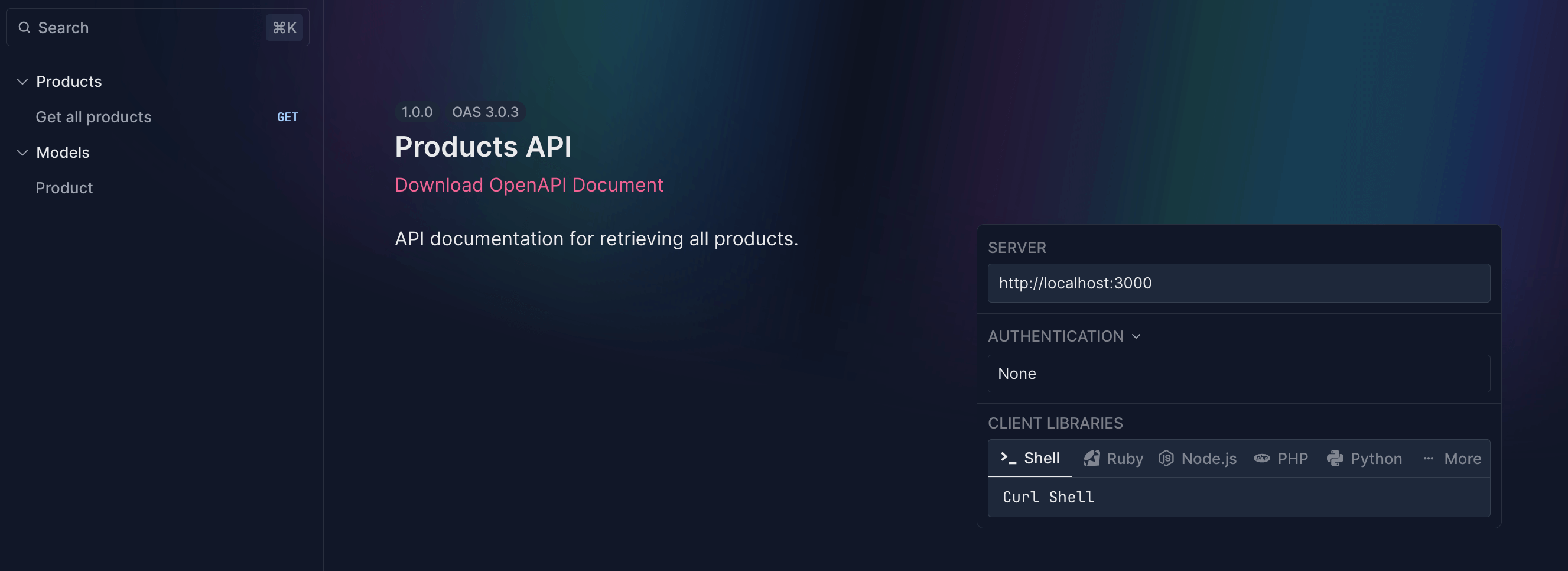
Task: Click the server URL field
Action: (x=1238, y=283)
